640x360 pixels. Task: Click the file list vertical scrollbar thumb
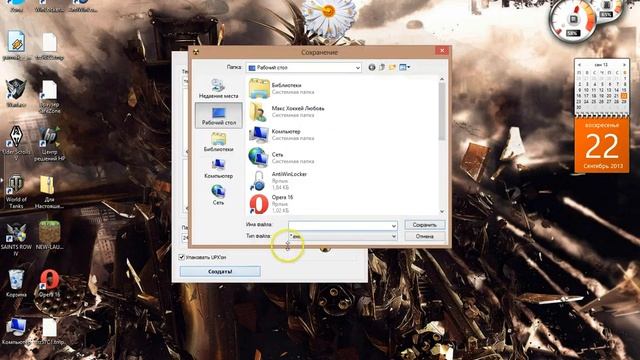442,110
